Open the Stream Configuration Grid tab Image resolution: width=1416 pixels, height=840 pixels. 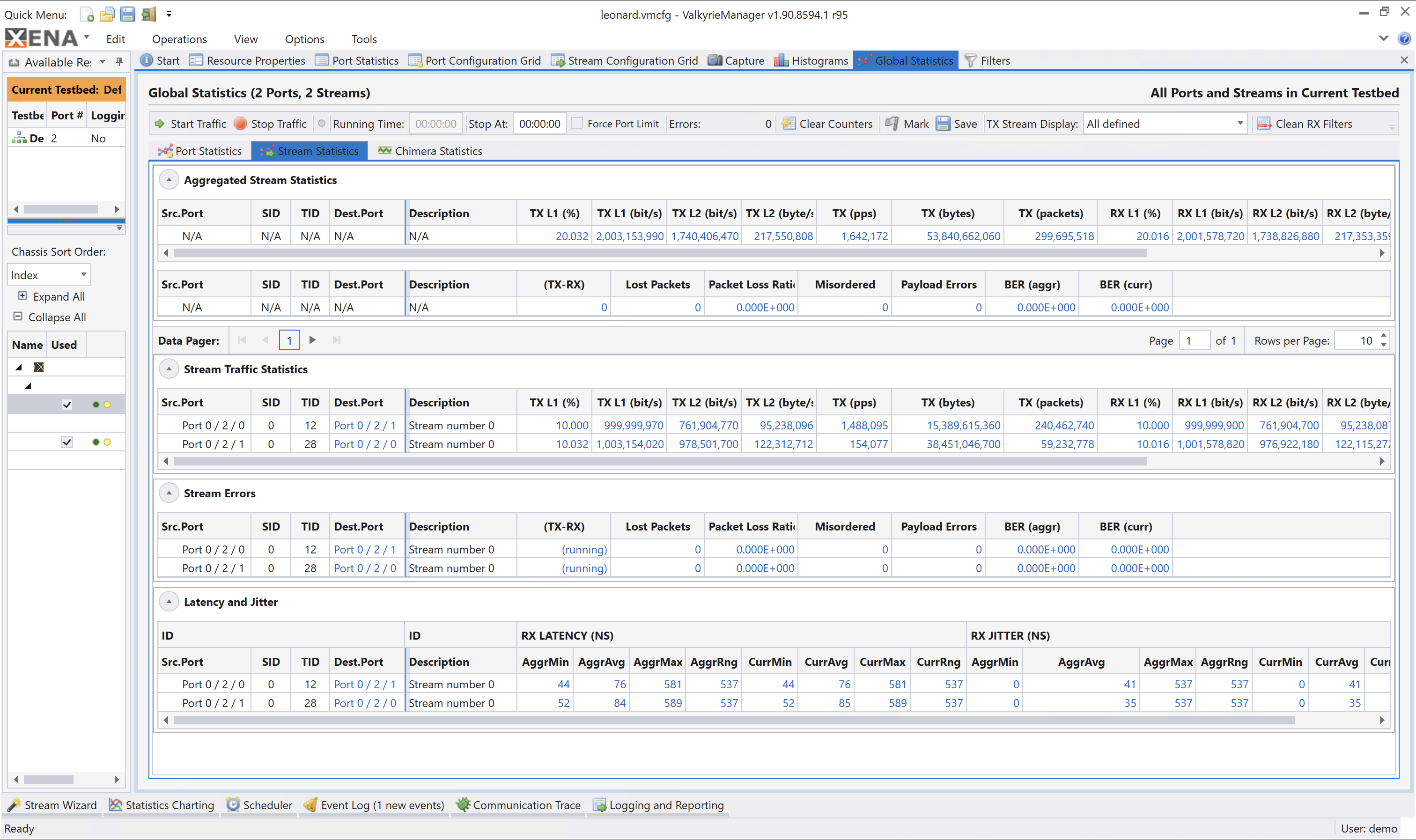click(624, 60)
